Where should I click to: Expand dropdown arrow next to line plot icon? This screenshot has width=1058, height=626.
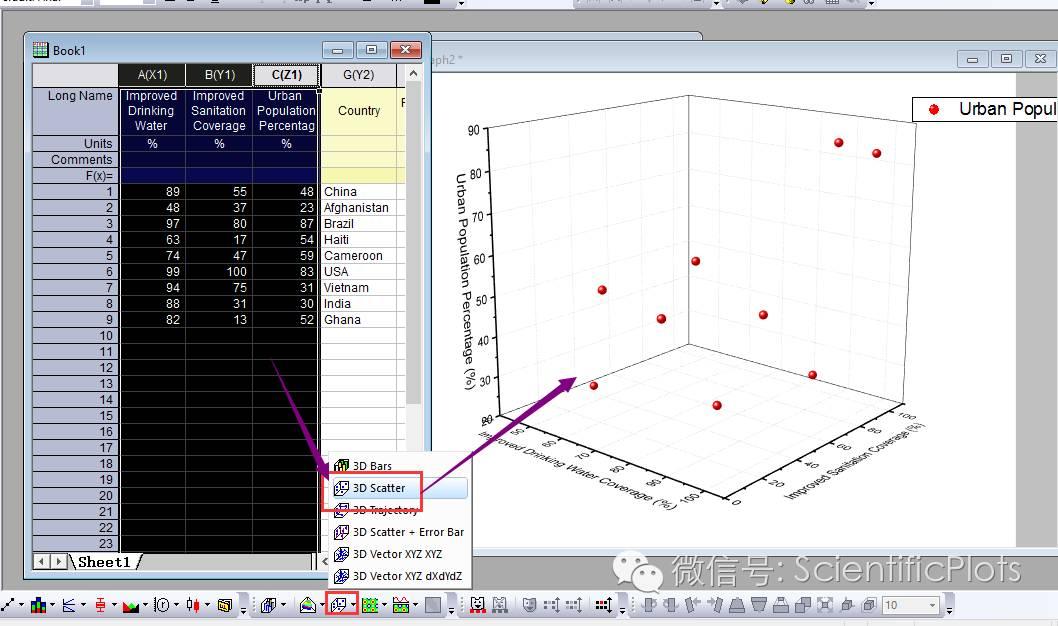pyautogui.click(x=21, y=606)
